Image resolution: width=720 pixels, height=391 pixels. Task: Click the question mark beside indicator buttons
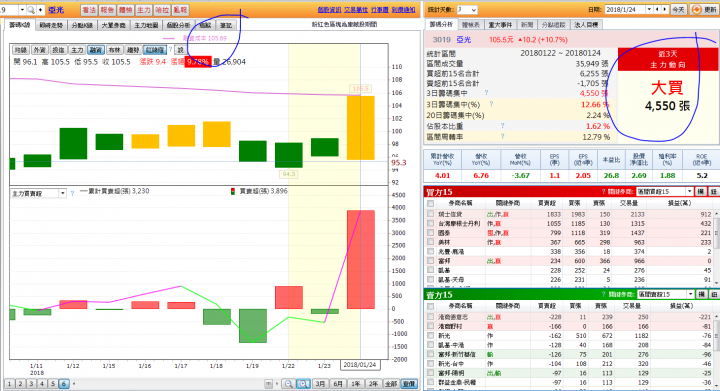170,50
